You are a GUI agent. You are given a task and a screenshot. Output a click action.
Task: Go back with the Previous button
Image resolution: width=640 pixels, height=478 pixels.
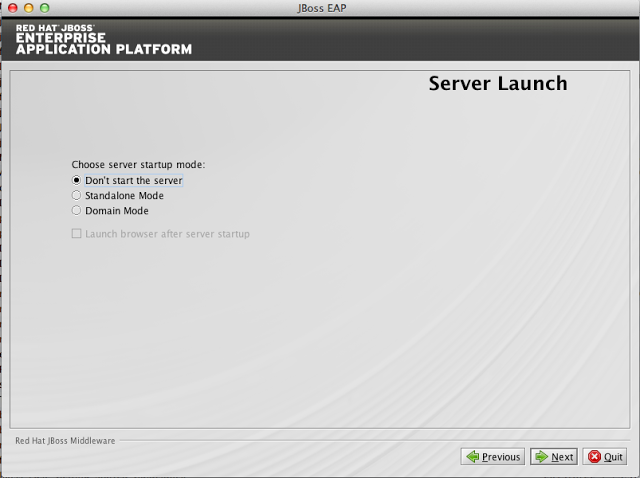pos(493,456)
